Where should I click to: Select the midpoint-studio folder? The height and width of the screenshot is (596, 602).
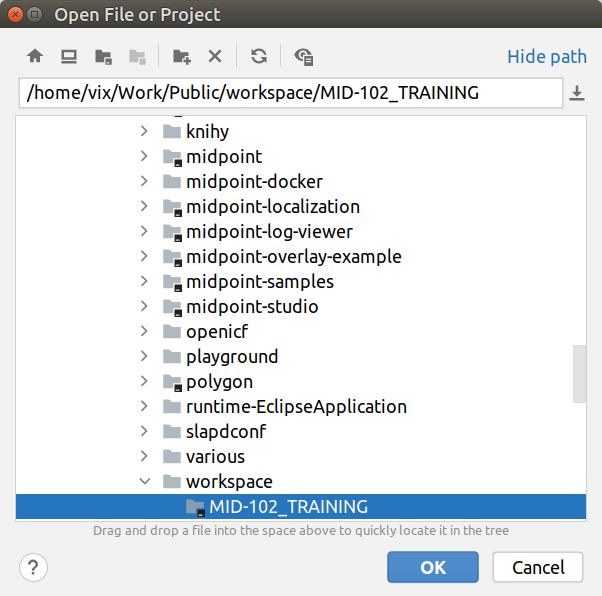click(301, 306)
